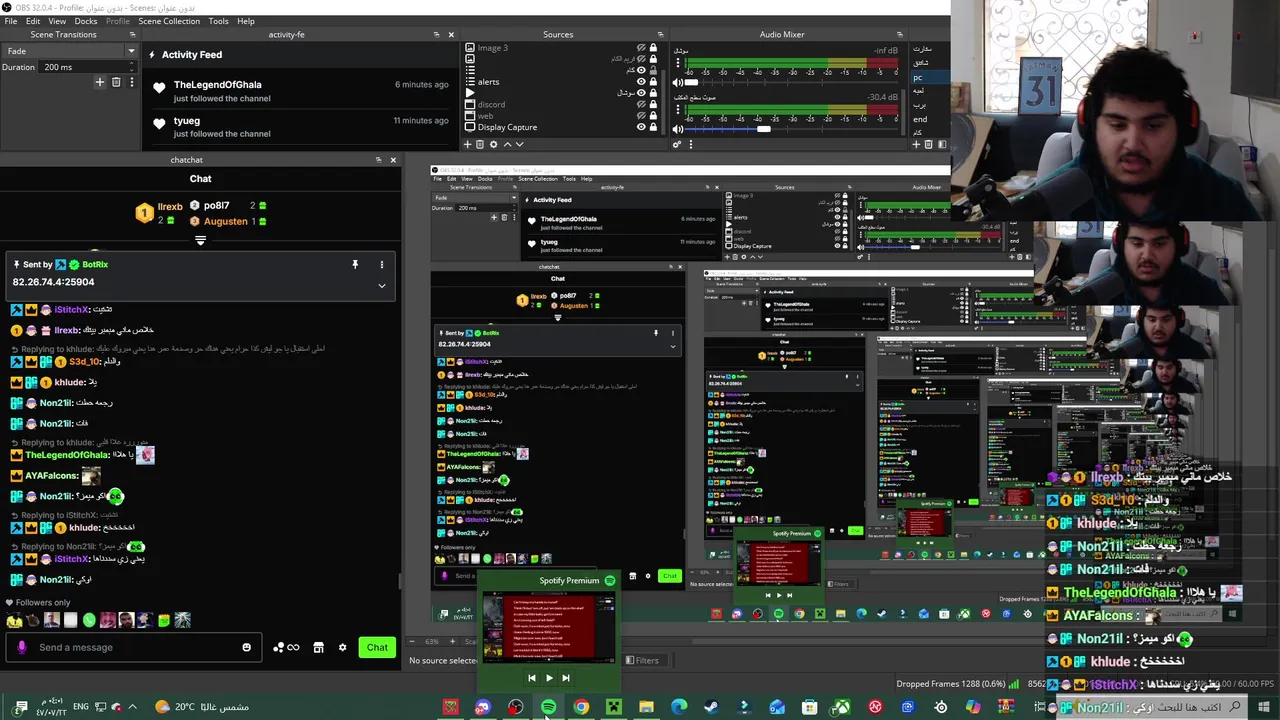Select the alerts source row
The height and width of the screenshot is (720, 1280).
560,82
